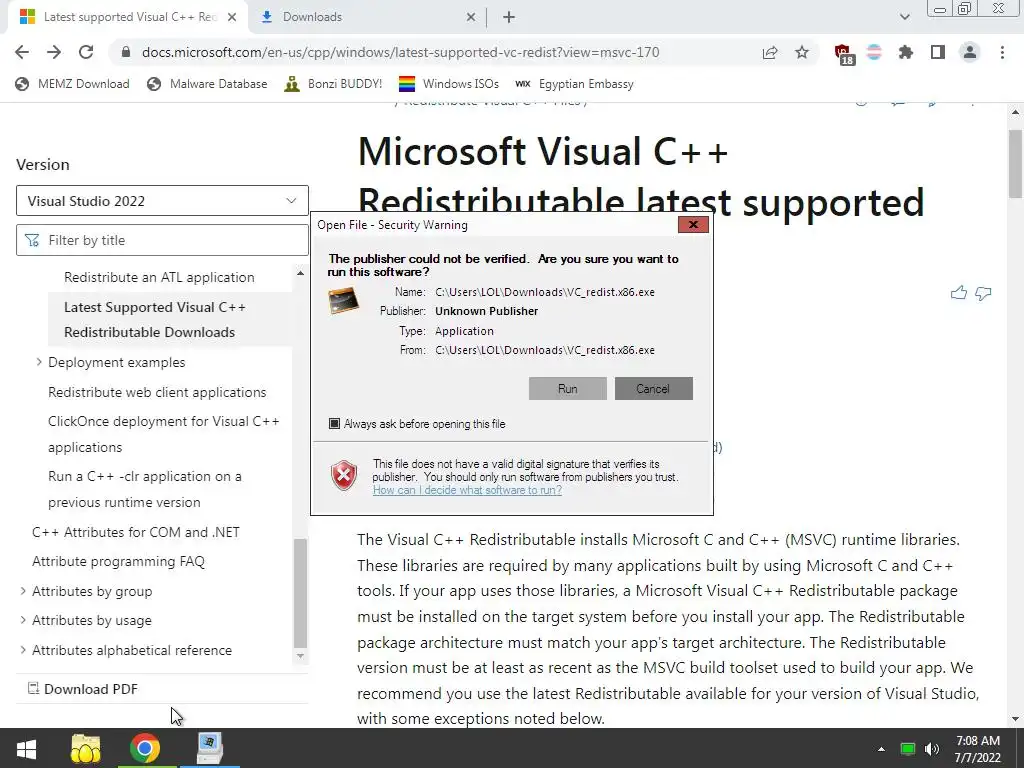
Task: Click the Filter by title field
Action: [162, 240]
